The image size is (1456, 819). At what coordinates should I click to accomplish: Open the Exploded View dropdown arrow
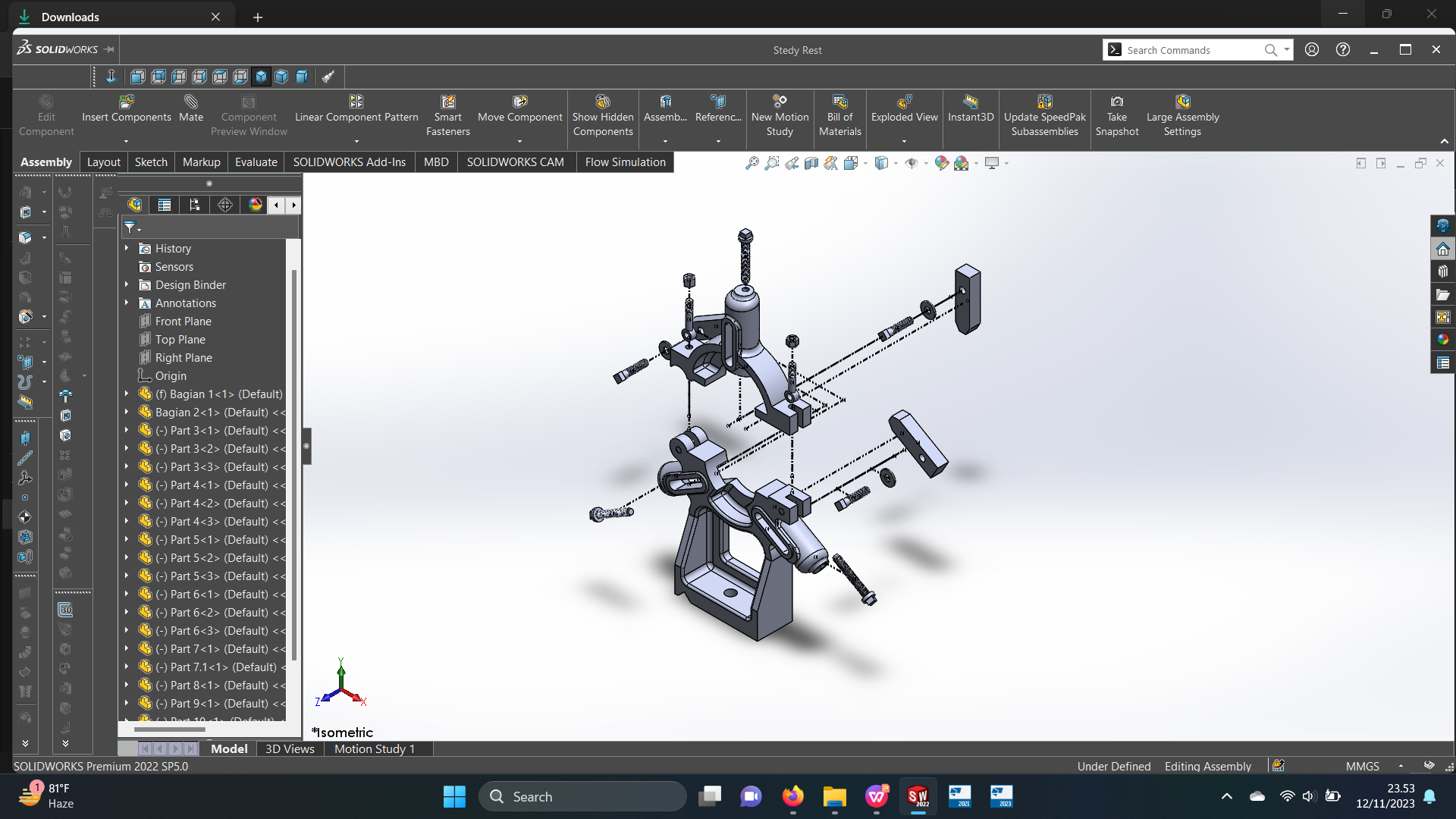pyautogui.click(x=904, y=141)
